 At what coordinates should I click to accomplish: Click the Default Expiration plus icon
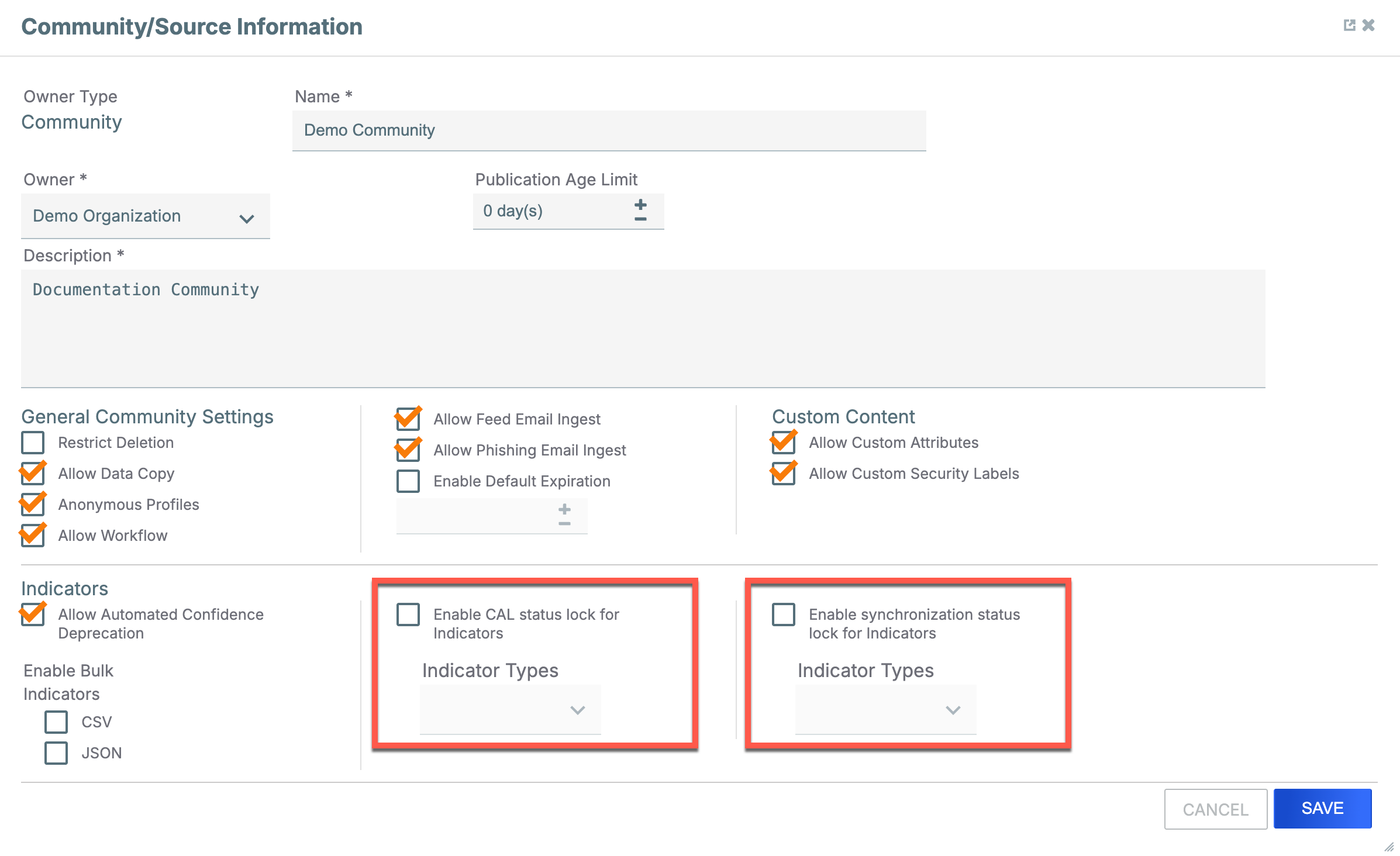[x=564, y=508]
